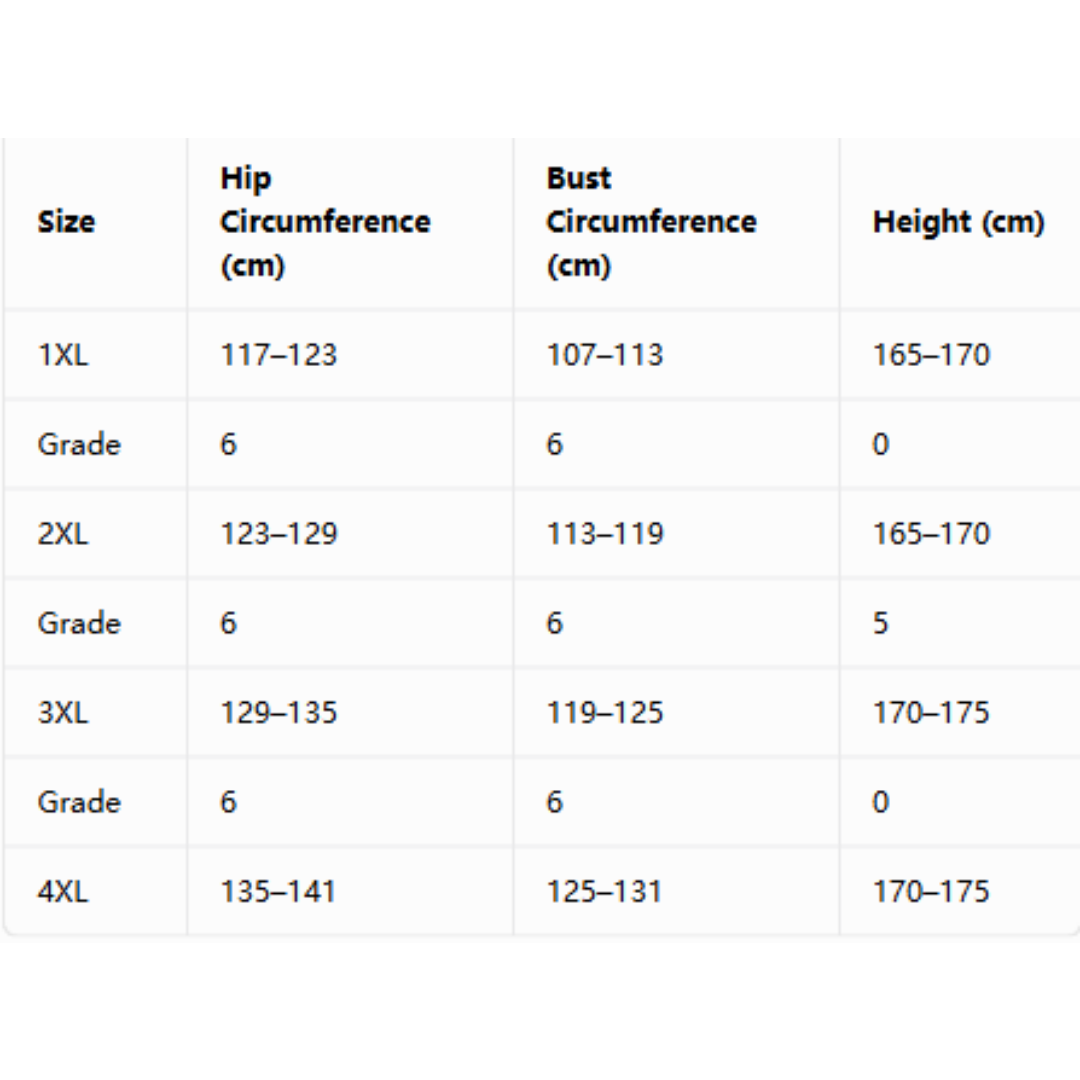1080x1080 pixels.
Task: Click the 119–125 bust value
Action: tap(604, 712)
